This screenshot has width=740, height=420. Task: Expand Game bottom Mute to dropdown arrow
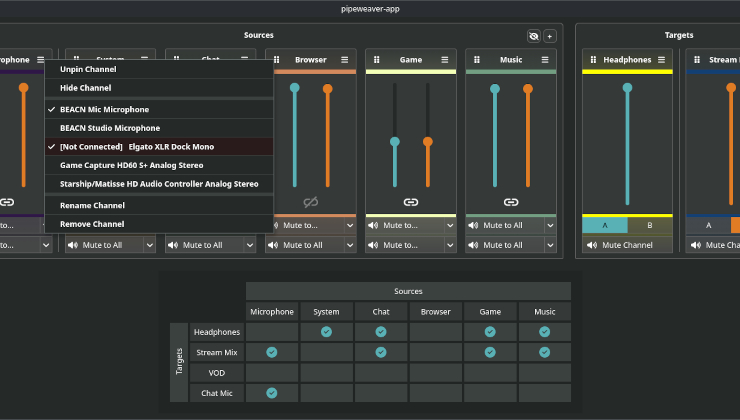click(450, 245)
